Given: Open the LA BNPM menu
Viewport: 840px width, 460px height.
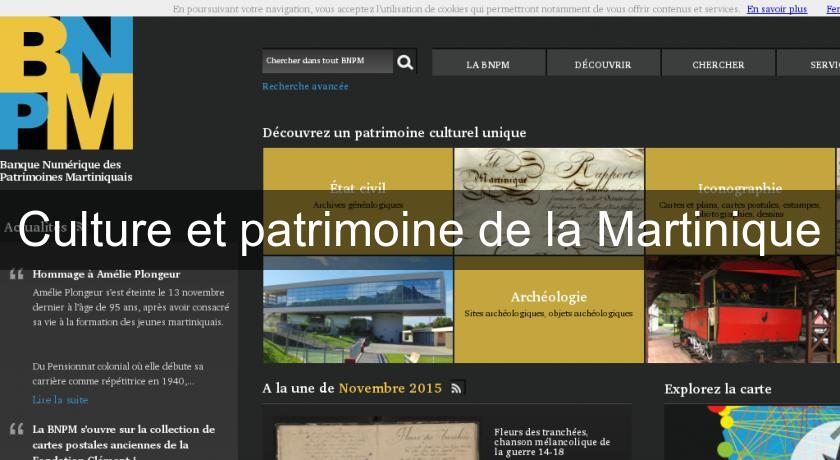Looking at the screenshot, I should (x=488, y=64).
